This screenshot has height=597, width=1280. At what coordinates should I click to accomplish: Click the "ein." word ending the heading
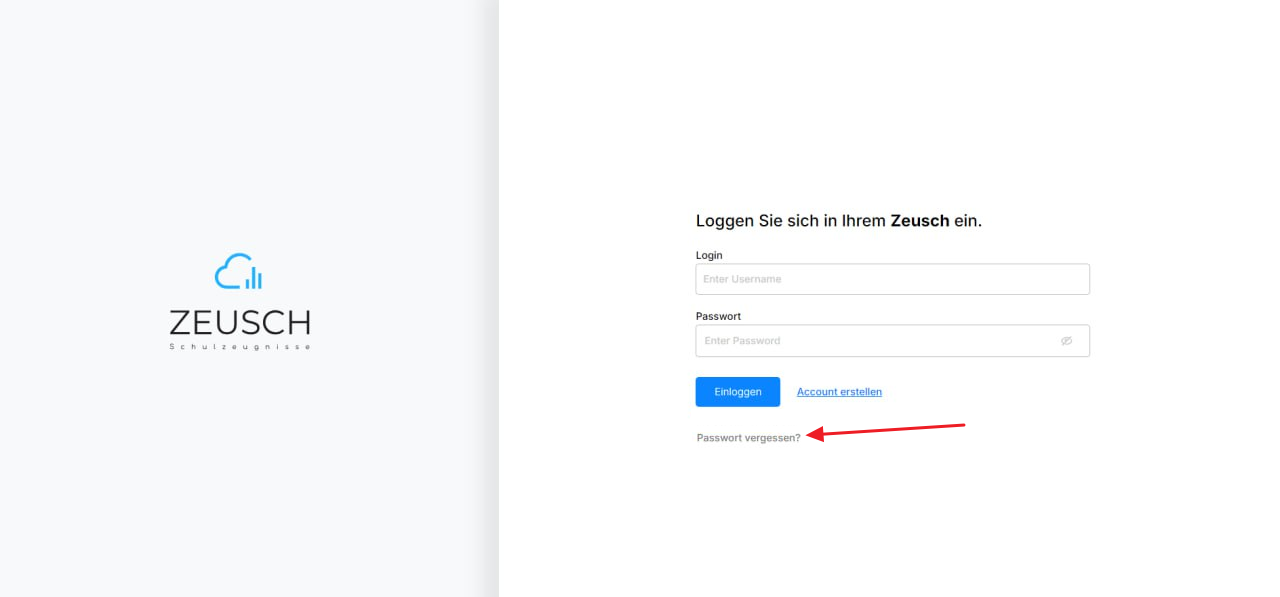click(x=968, y=221)
